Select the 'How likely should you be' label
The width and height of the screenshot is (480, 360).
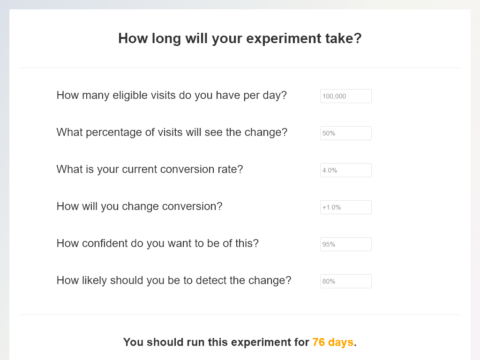[x=174, y=280]
